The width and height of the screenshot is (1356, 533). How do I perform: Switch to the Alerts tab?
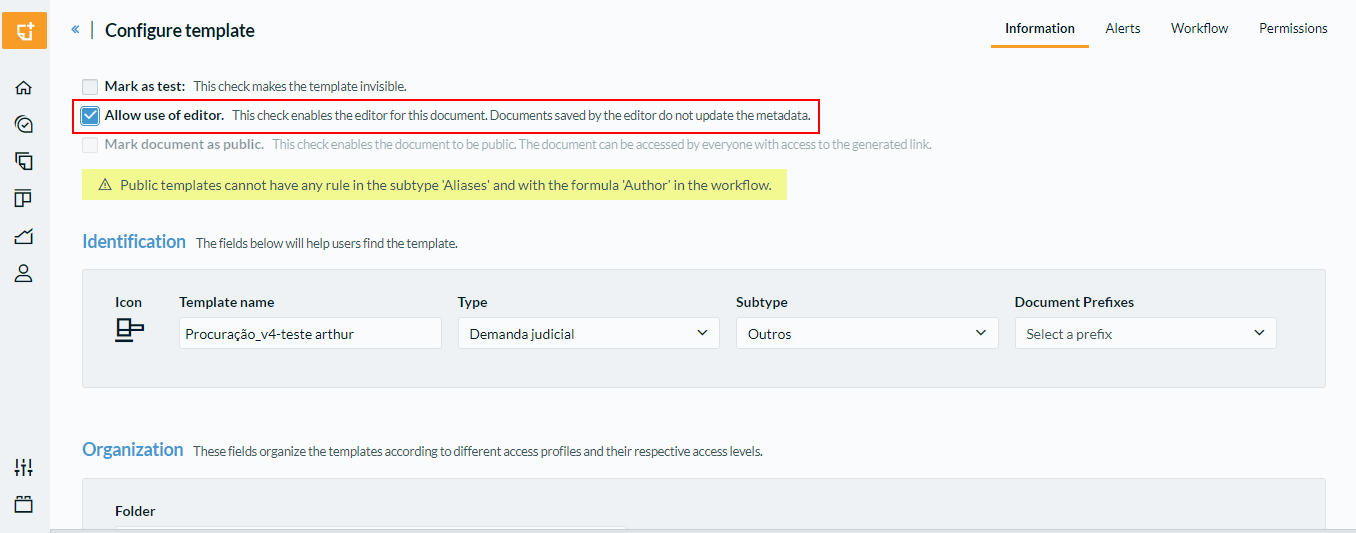point(1123,28)
